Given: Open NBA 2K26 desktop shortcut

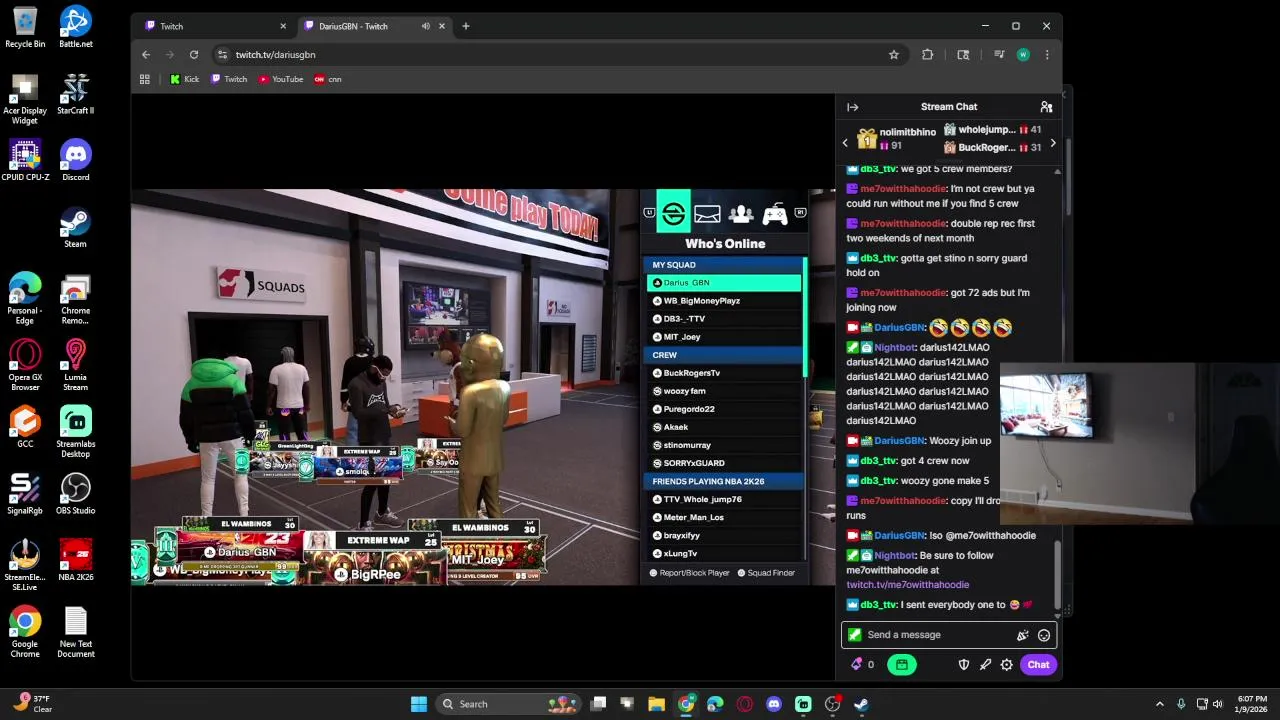Looking at the screenshot, I should tap(76, 560).
